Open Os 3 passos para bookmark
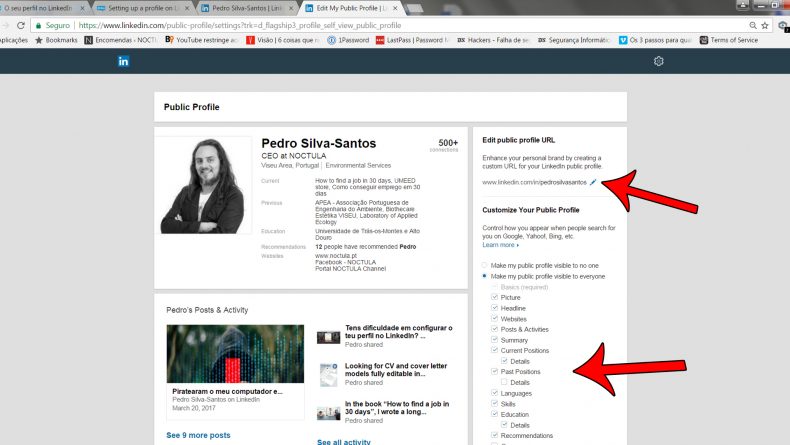The image size is (790, 445). click(x=655, y=40)
